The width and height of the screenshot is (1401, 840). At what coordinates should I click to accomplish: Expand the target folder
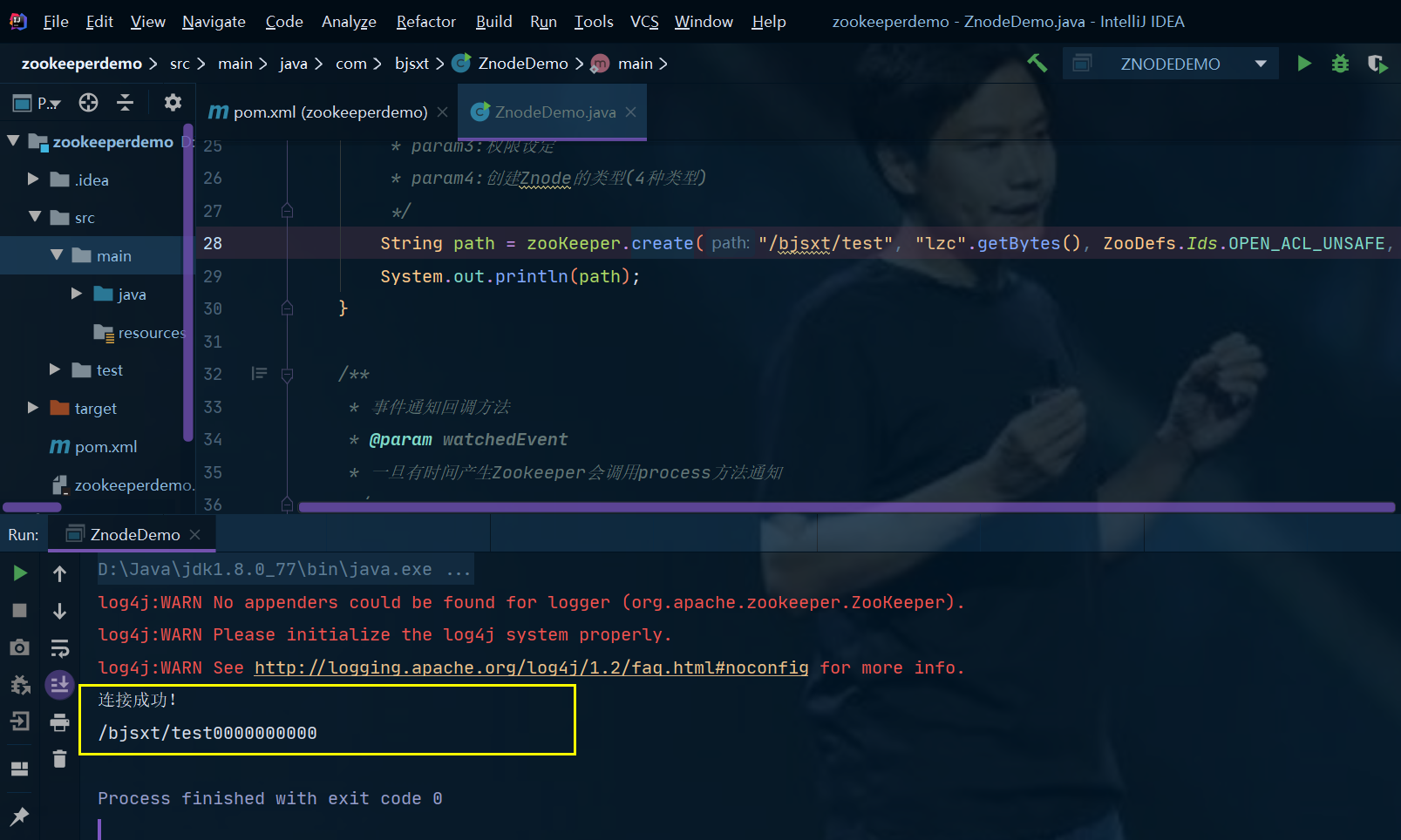click(x=33, y=408)
